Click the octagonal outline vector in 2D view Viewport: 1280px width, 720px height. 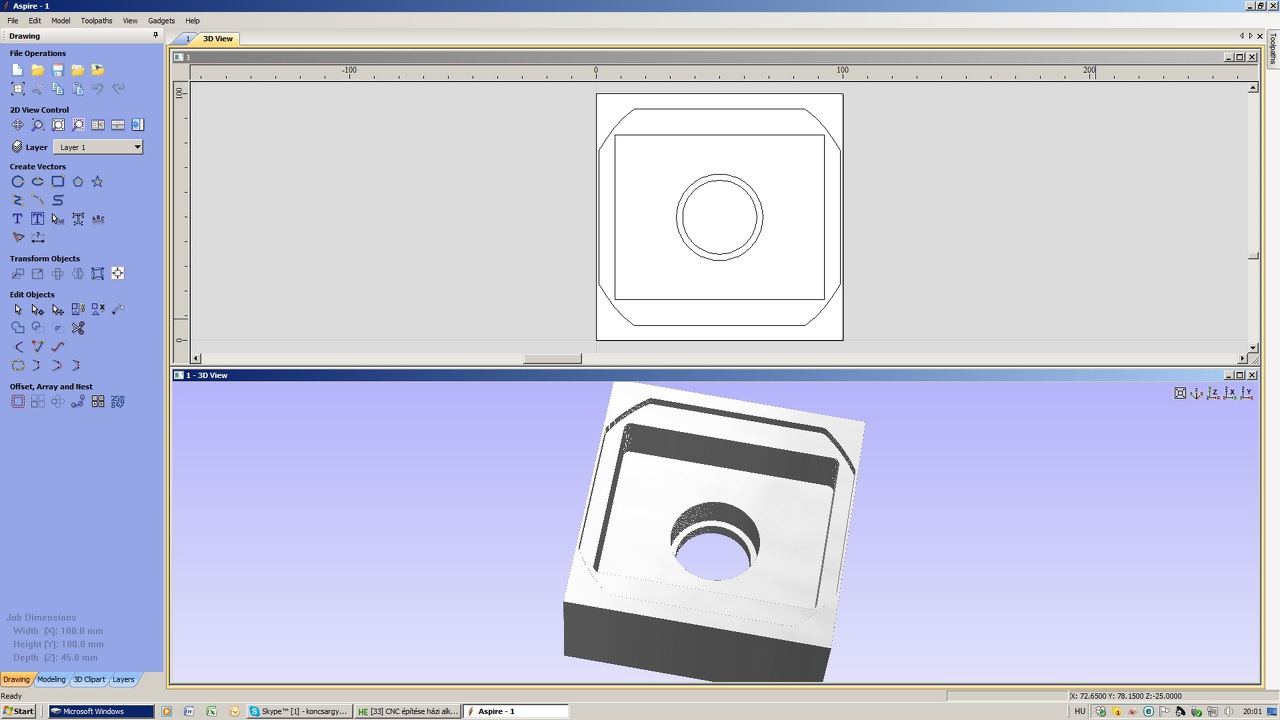720,217
